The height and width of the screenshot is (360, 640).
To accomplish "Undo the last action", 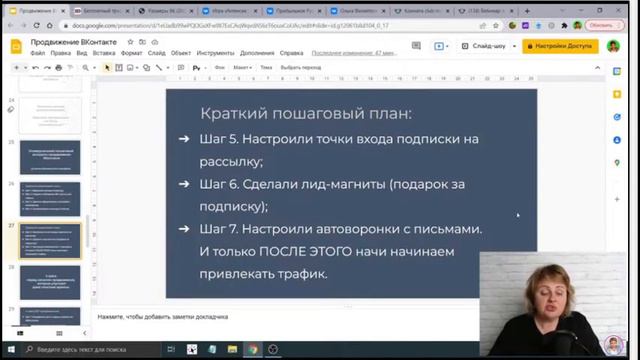I will [x=36, y=67].
